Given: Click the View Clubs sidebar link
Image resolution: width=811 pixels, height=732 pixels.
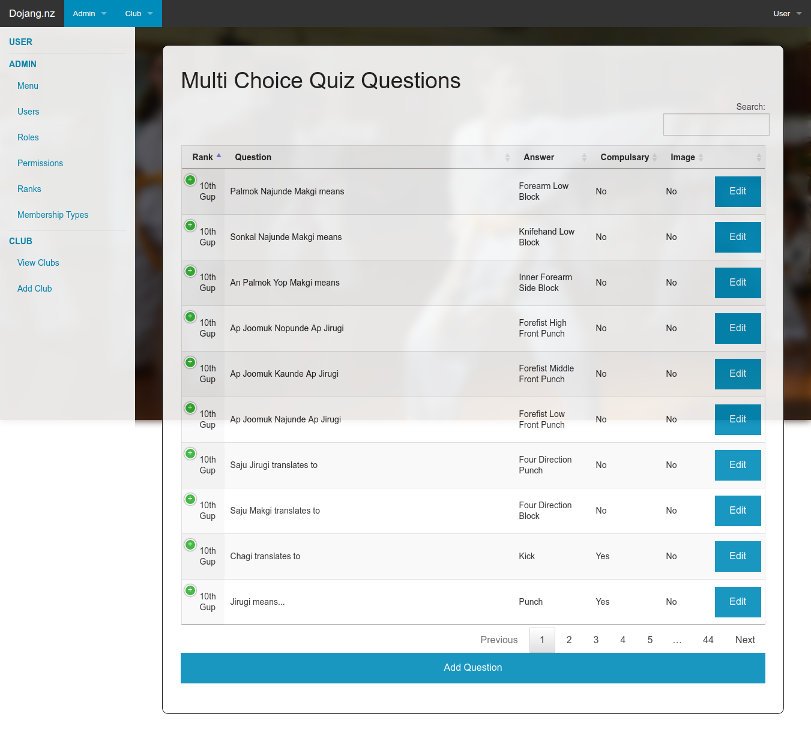Looking at the screenshot, I should coord(38,263).
